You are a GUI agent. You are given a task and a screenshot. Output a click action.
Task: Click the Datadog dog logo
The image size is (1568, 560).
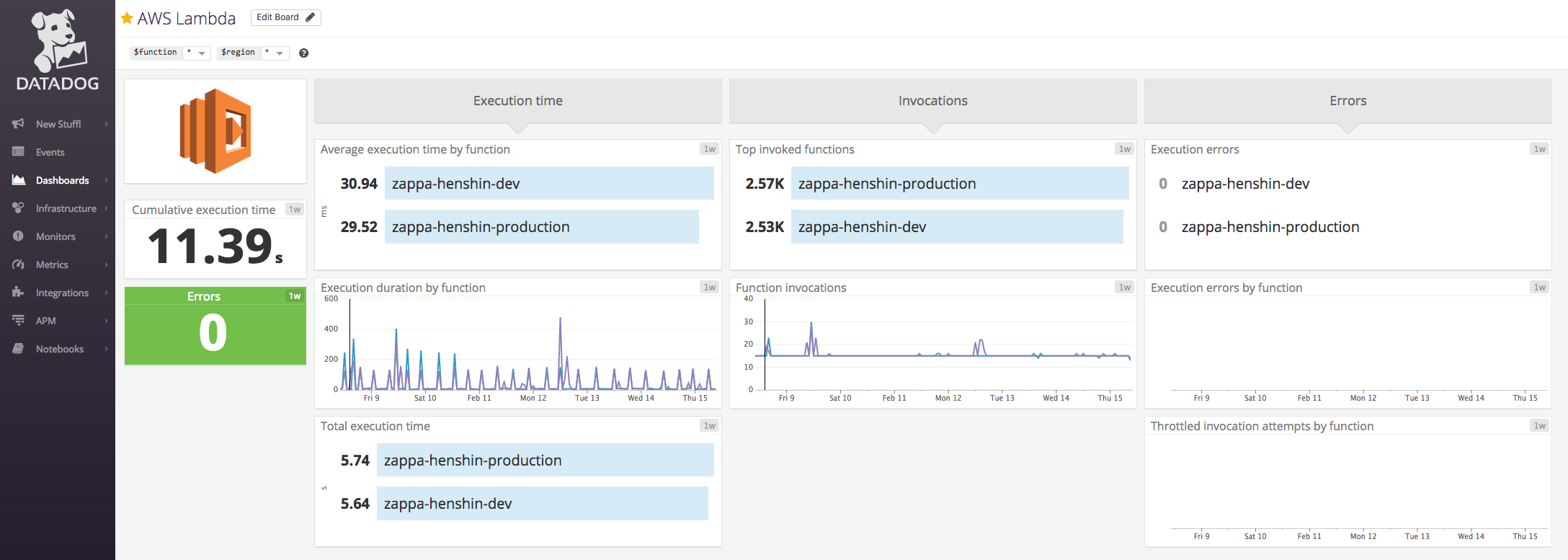click(x=58, y=40)
